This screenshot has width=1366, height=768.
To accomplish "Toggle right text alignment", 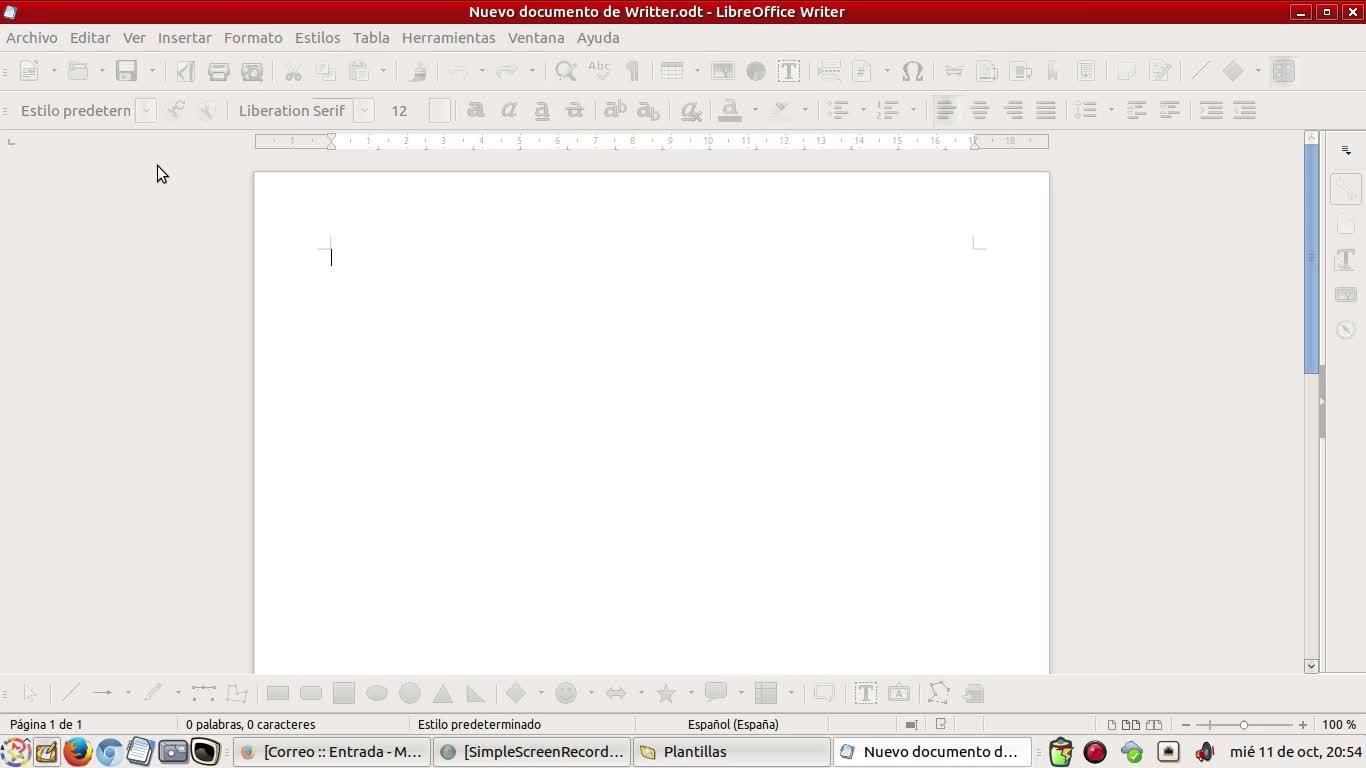I will pos(1013,110).
